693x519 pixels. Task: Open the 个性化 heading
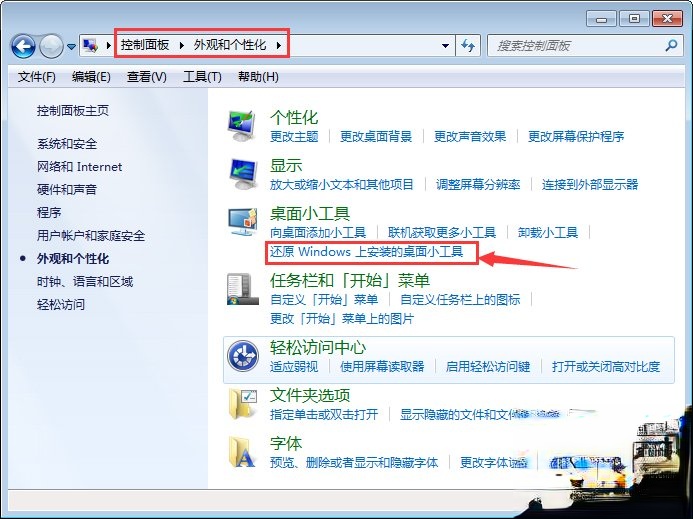(294, 118)
